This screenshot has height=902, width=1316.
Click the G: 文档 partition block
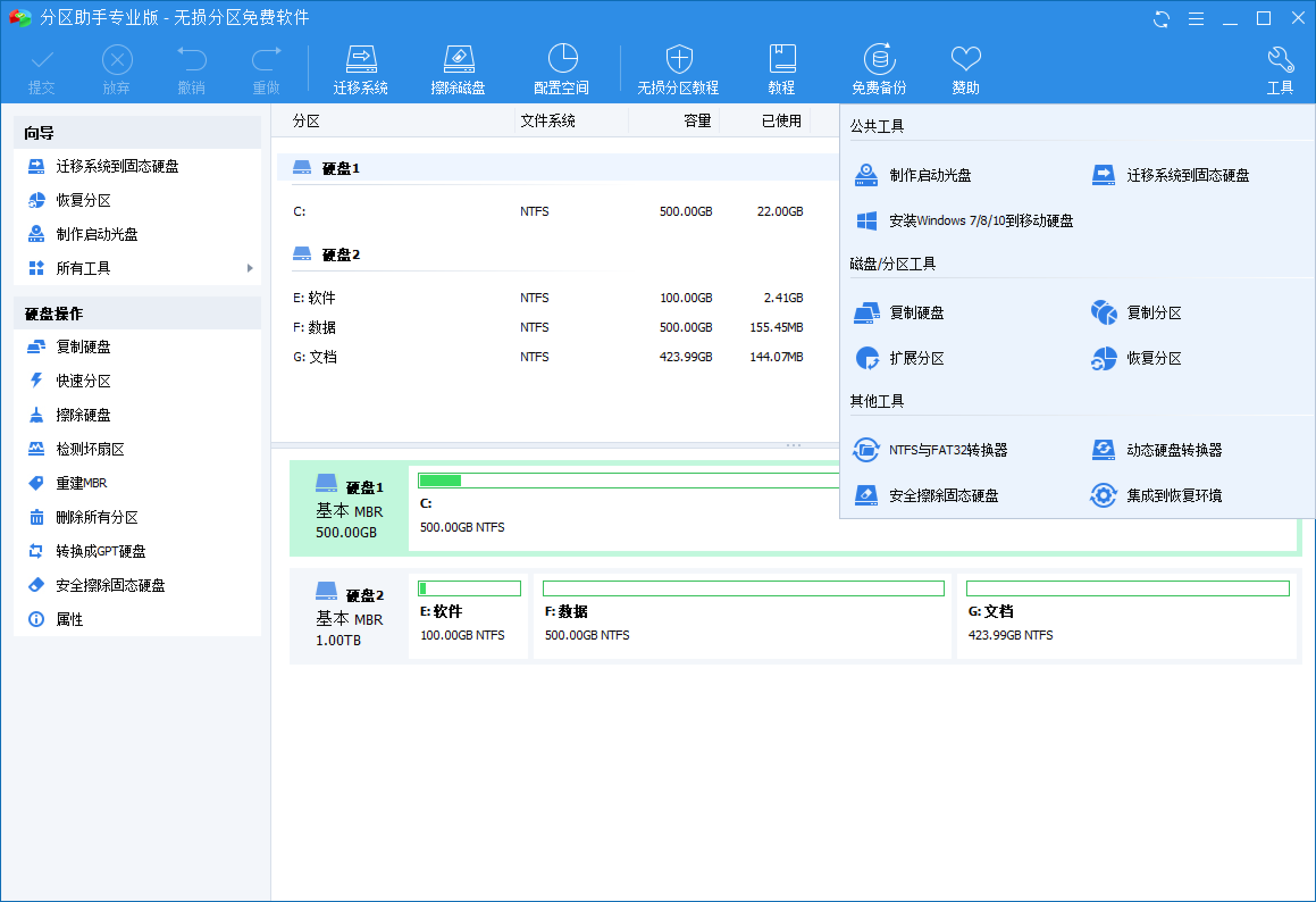coord(1127,616)
